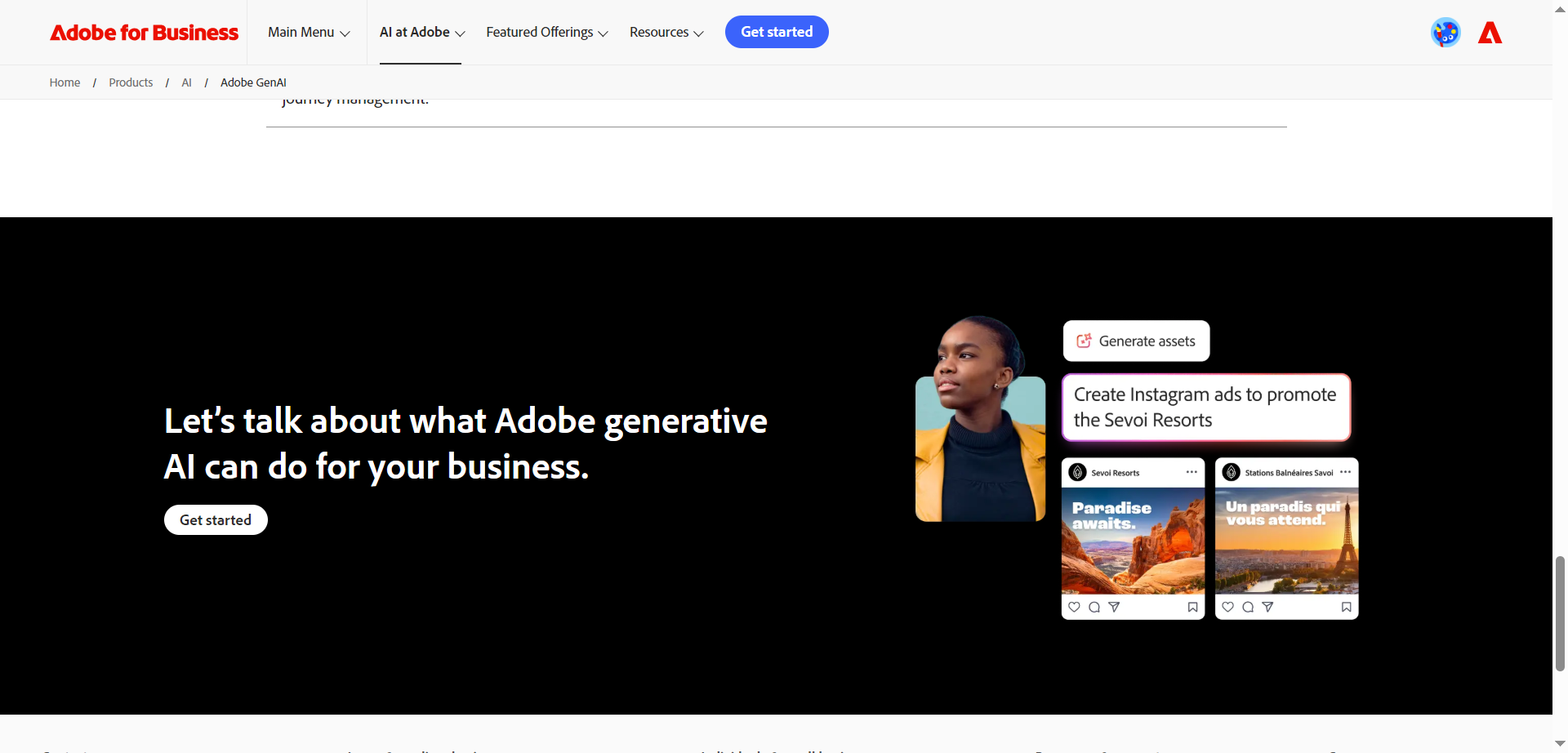Bookmark the Sevoi Resorts post
Viewport: 1568px width, 753px height.
[1192, 607]
